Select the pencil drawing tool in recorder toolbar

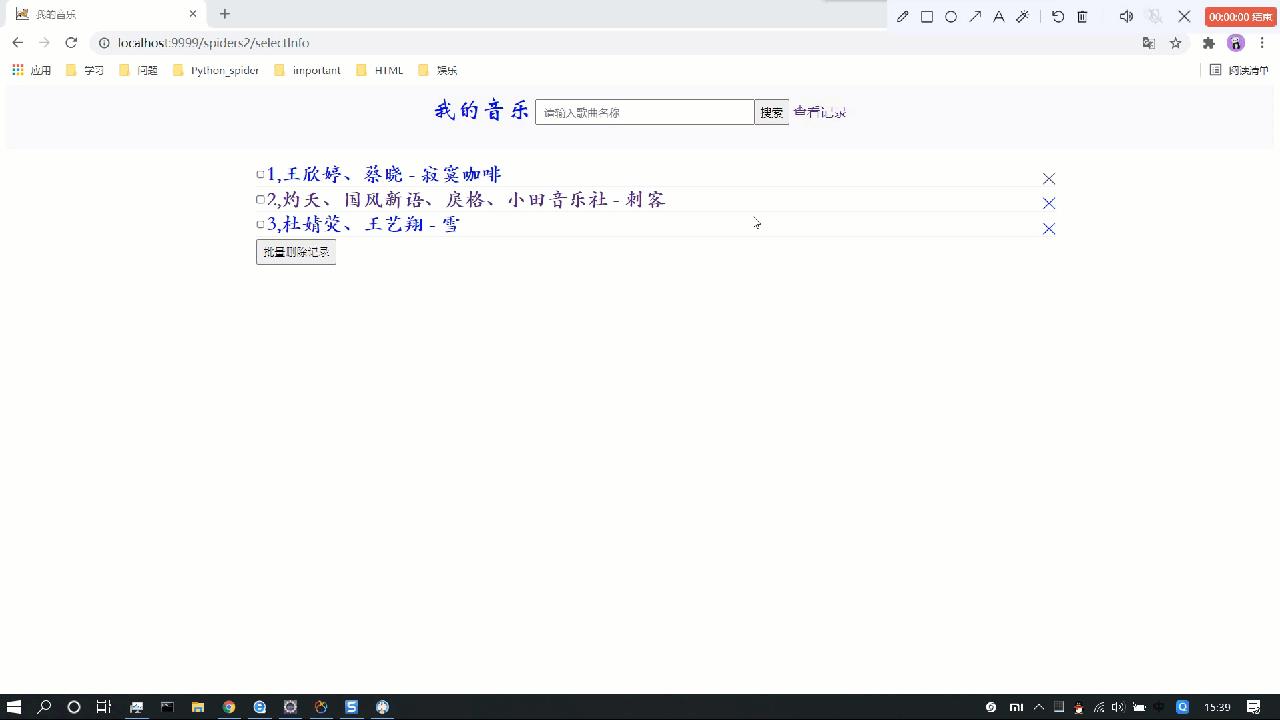point(903,16)
